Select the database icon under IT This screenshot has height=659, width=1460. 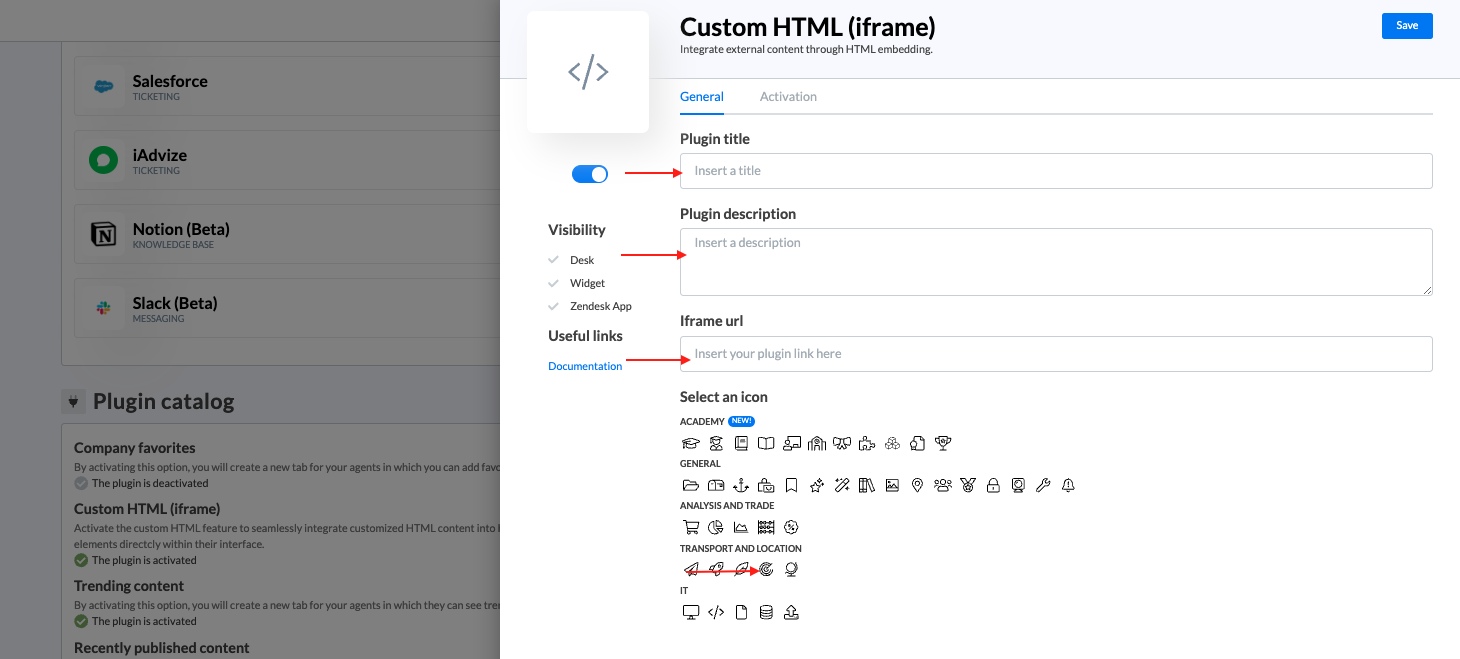(x=766, y=612)
